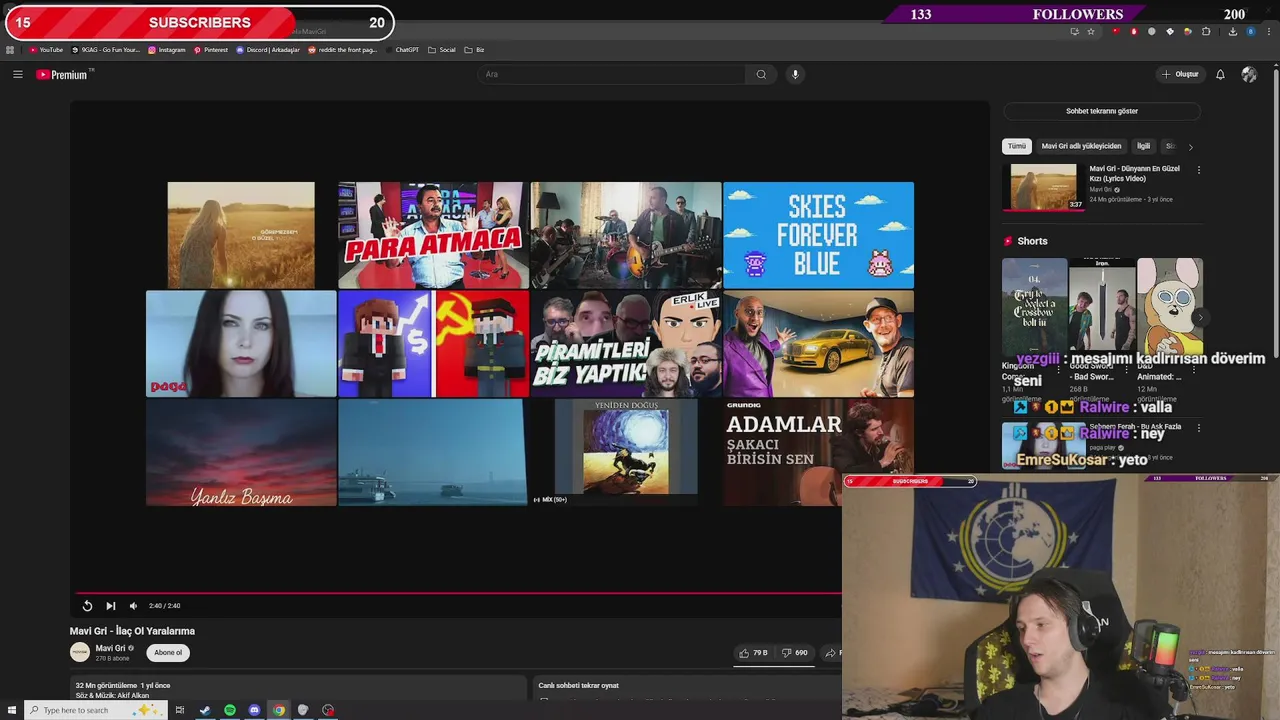
Task: Open ChatGPT bookmark
Action: pos(402,50)
